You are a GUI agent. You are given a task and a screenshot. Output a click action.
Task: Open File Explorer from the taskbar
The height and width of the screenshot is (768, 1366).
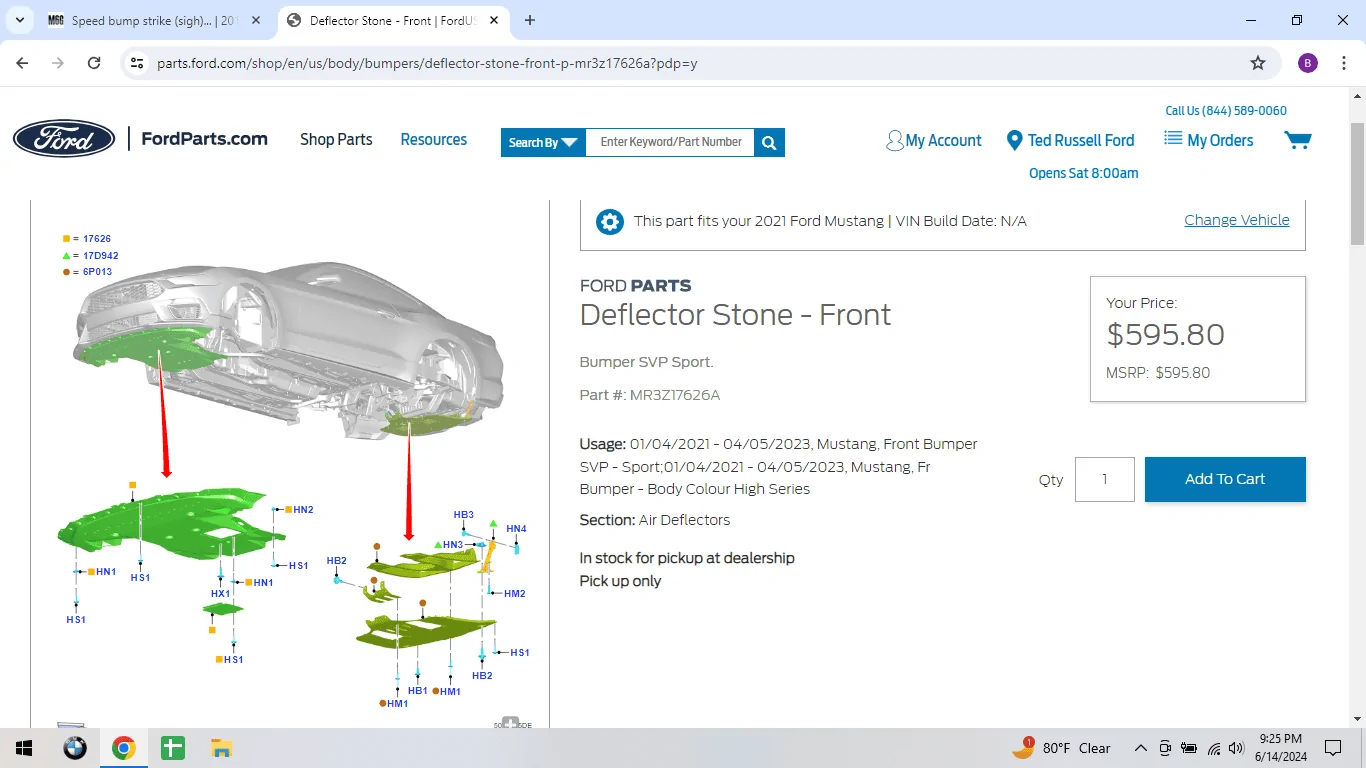click(222, 748)
